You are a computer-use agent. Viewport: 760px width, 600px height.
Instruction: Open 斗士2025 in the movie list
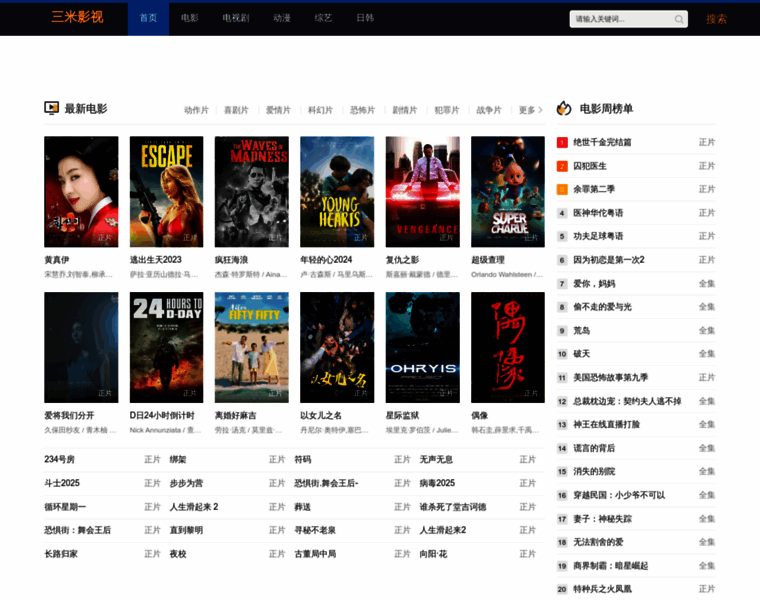point(62,483)
